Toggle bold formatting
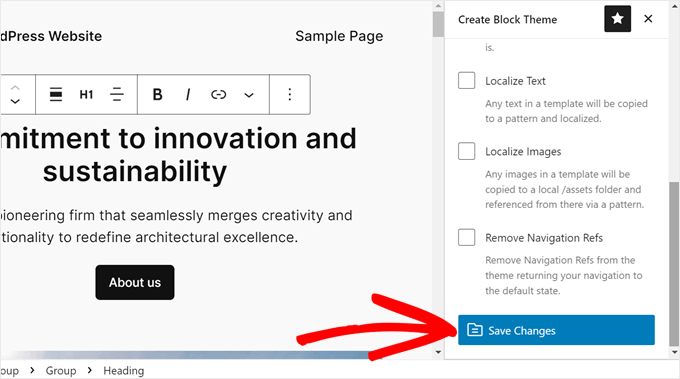The image size is (680, 379). tap(157, 94)
